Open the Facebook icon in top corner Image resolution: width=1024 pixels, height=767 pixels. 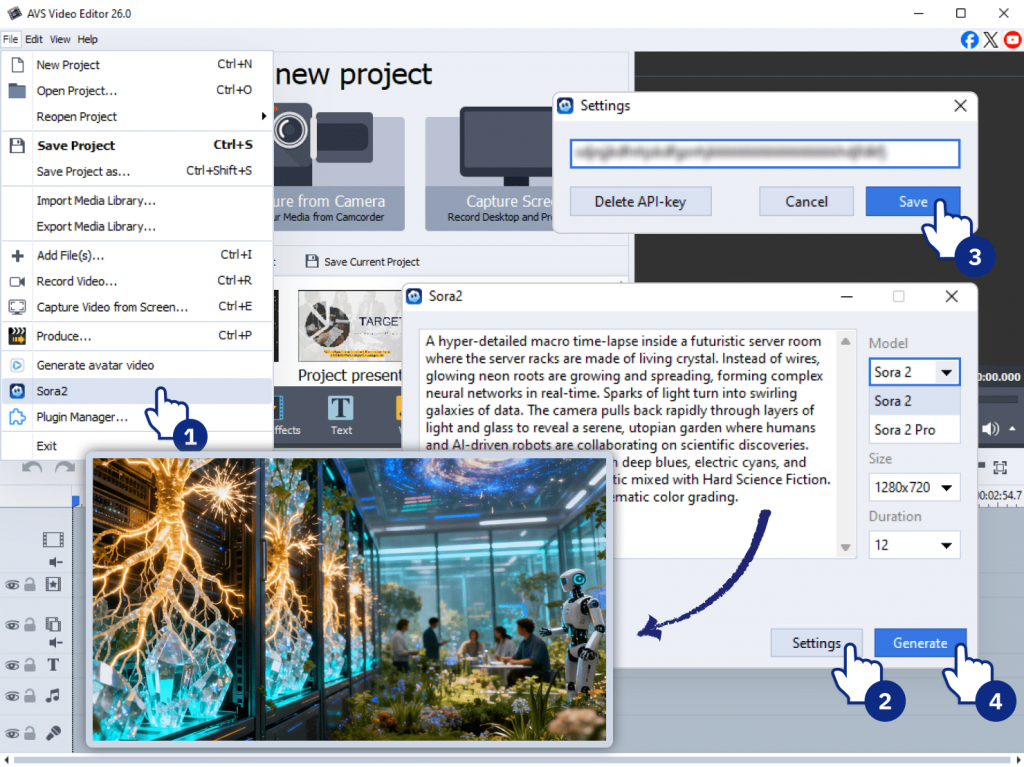(x=969, y=40)
